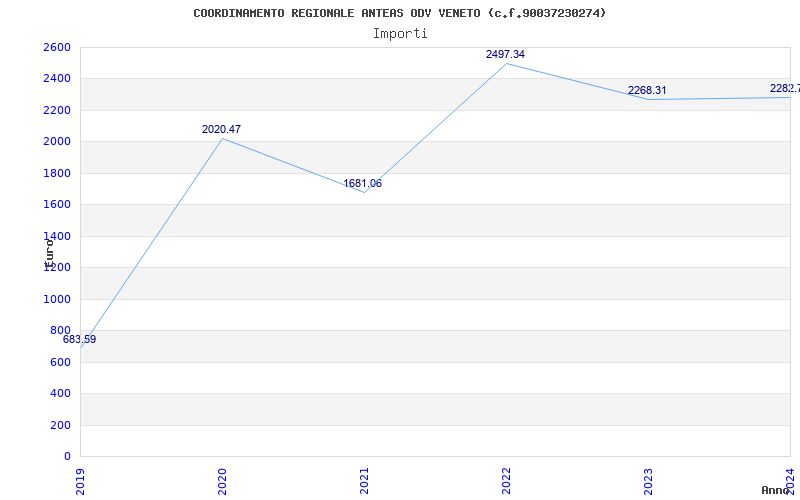Select the 2400 y-axis label

pos(57,79)
